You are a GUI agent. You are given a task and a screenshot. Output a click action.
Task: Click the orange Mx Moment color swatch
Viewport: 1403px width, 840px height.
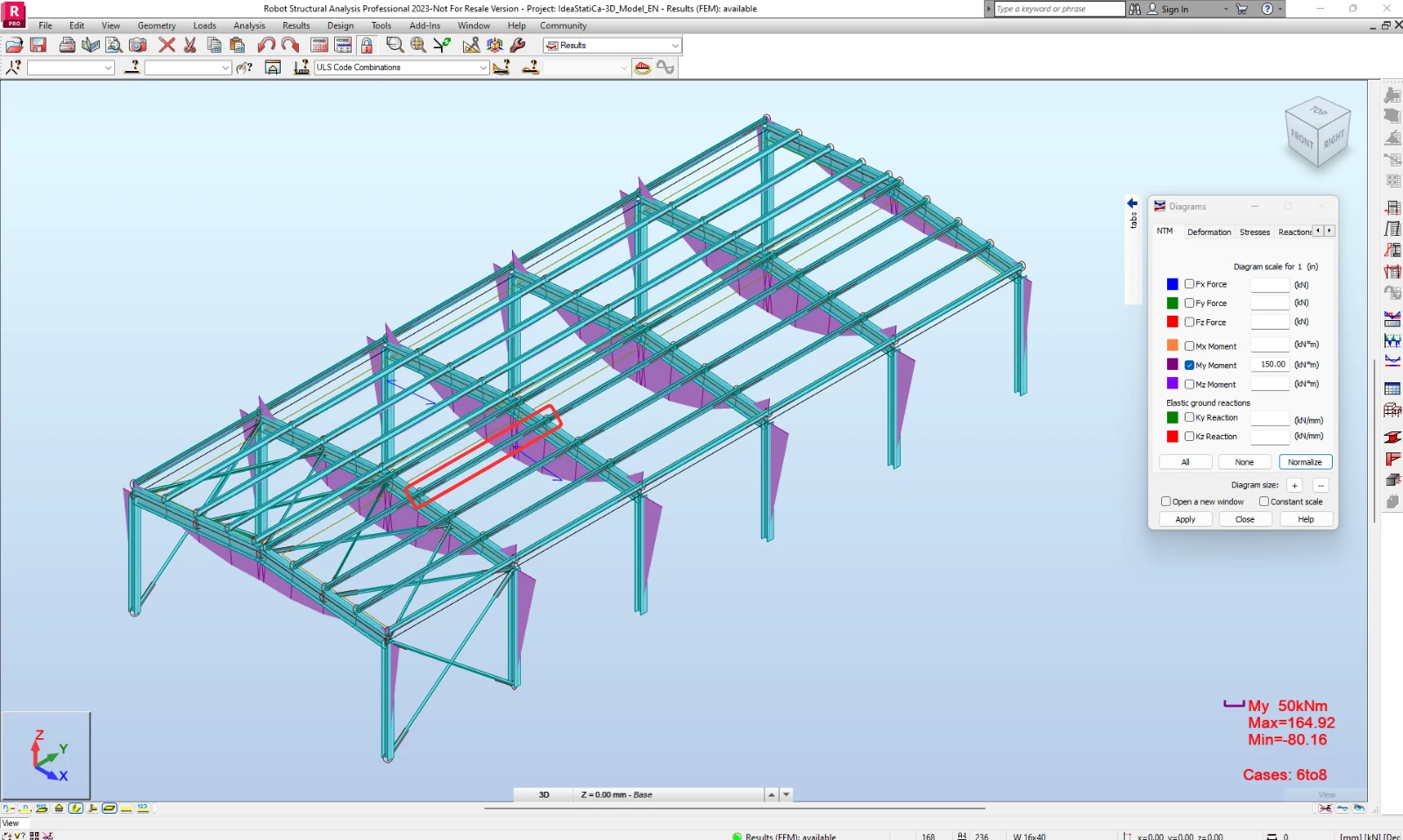1172,345
